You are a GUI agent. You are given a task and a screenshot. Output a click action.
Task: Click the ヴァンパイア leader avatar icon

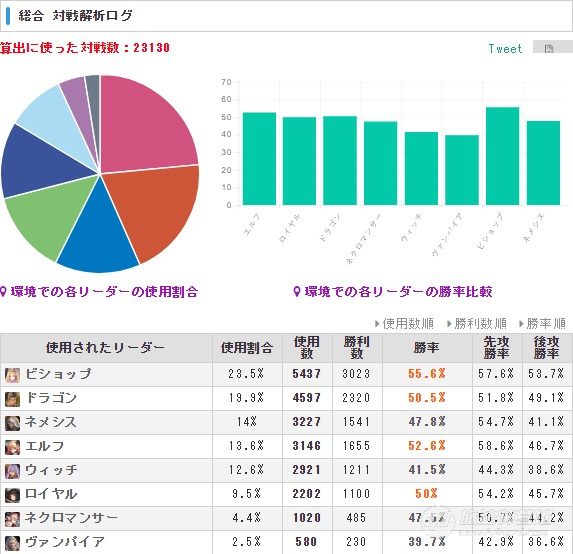pos(12,543)
